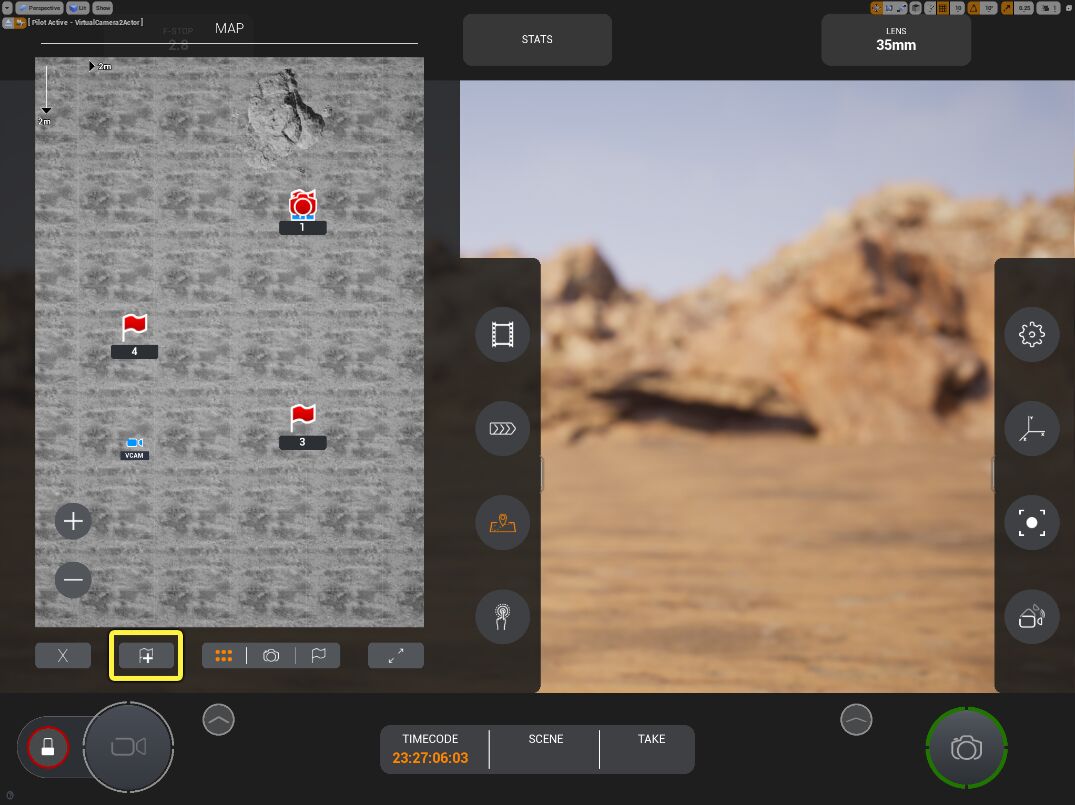Select flag bookmark 4 on the map
This screenshot has height=805, width=1075.
(x=134, y=336)
